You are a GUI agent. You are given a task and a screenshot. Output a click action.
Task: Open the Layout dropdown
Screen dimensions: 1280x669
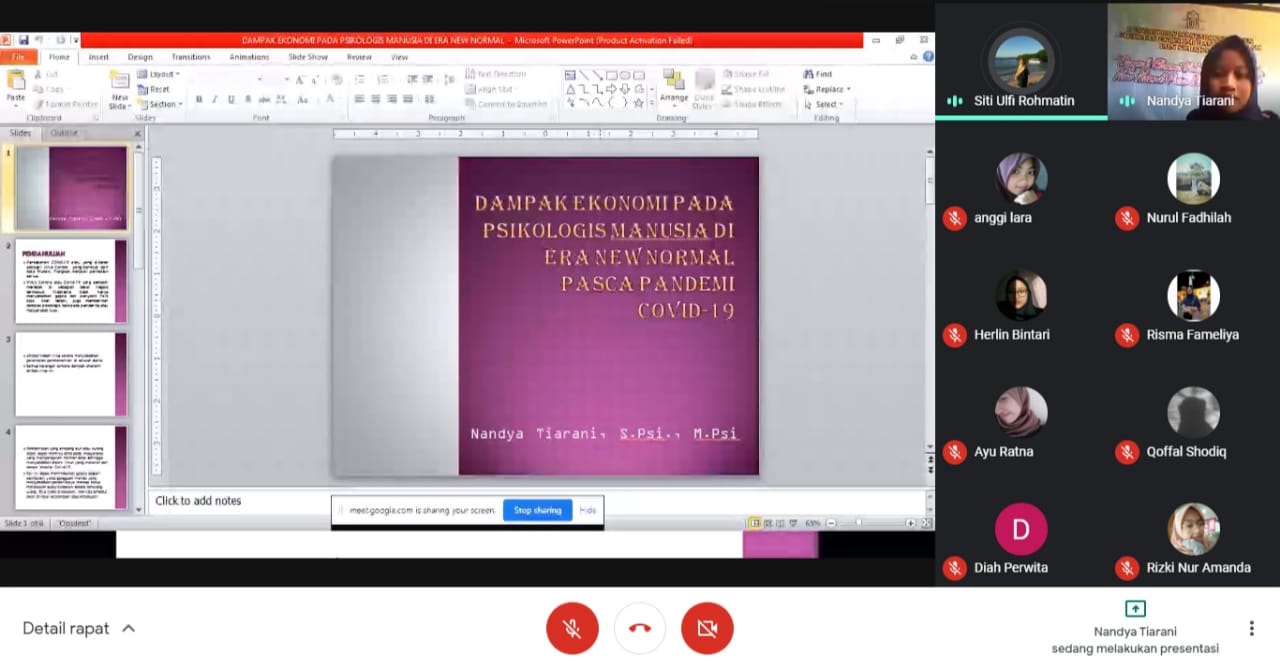158,74
